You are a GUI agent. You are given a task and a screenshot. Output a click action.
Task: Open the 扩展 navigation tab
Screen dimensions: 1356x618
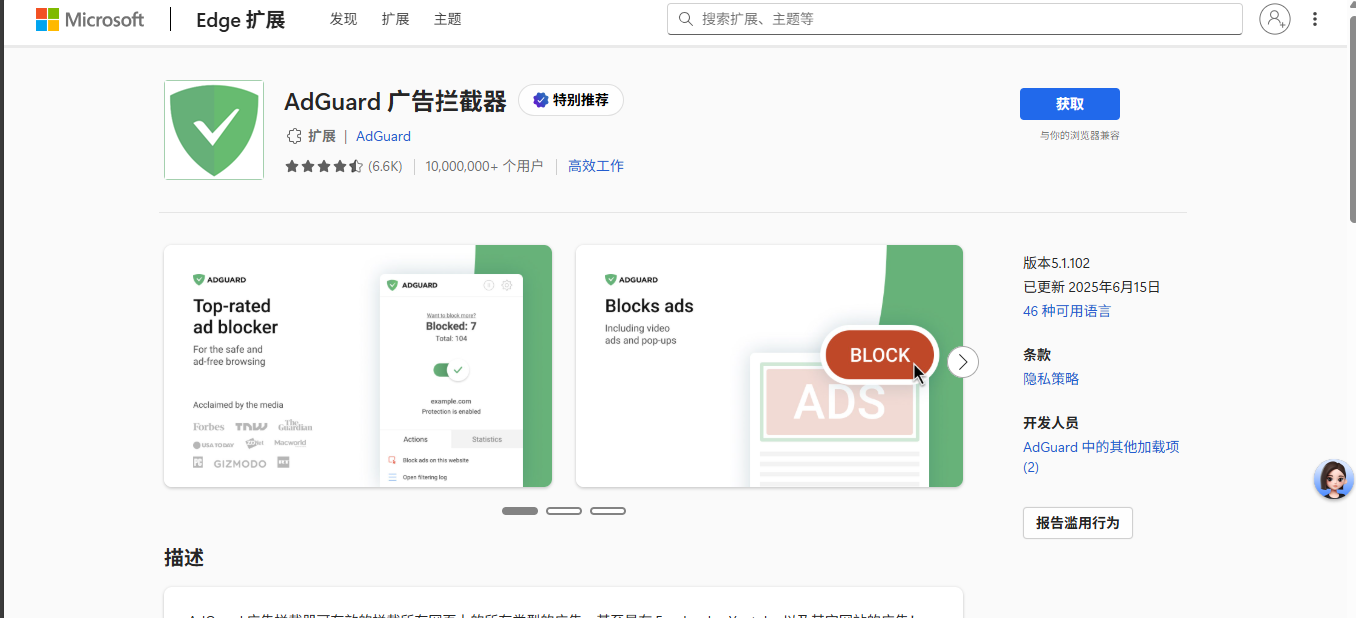pyautogui.click(x=395, y=19)
